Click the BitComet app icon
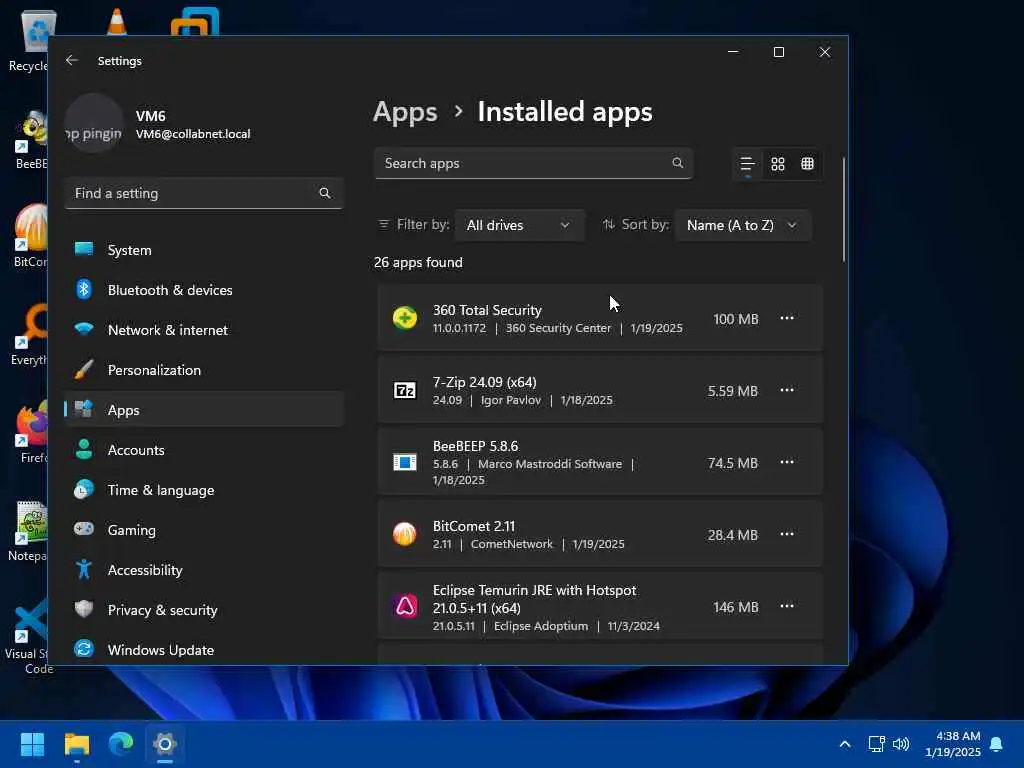This screenshot has width=1024, height=768. pyautogui.click(x=405, y=534)
